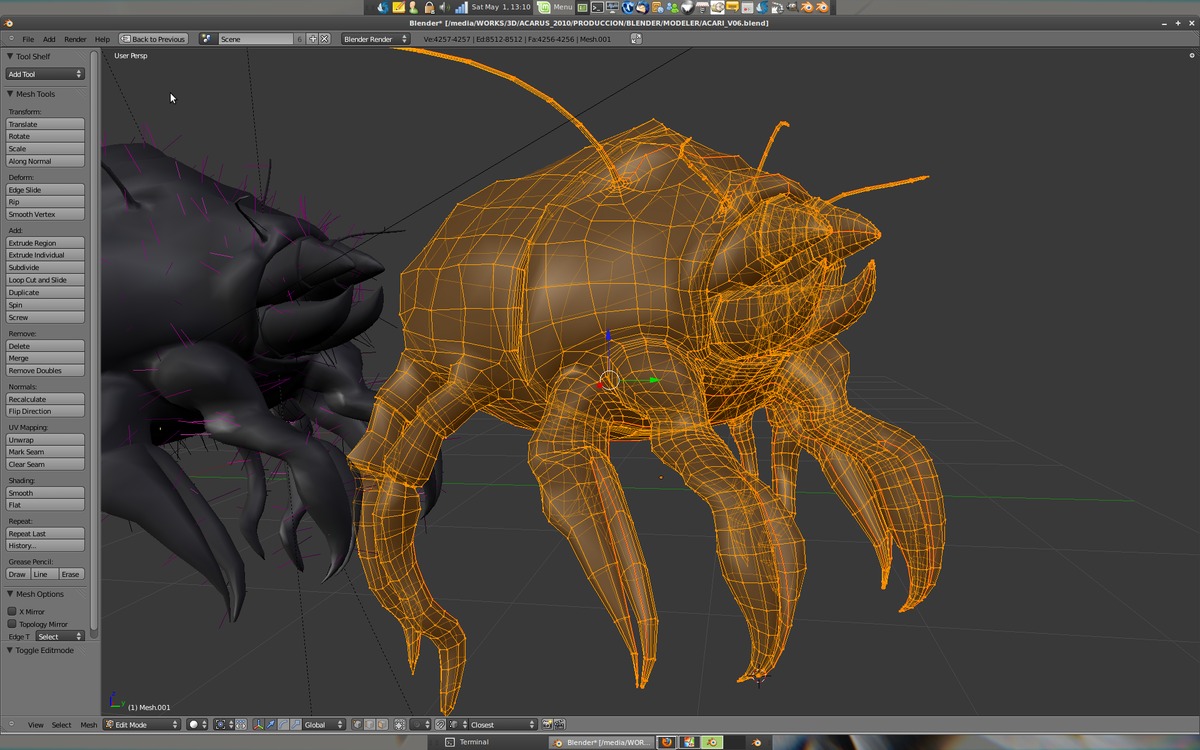Image resolution: width=1200 pixels, height=750 pixels.
Task: Select face select mode icon
Action: pos(381,724)
